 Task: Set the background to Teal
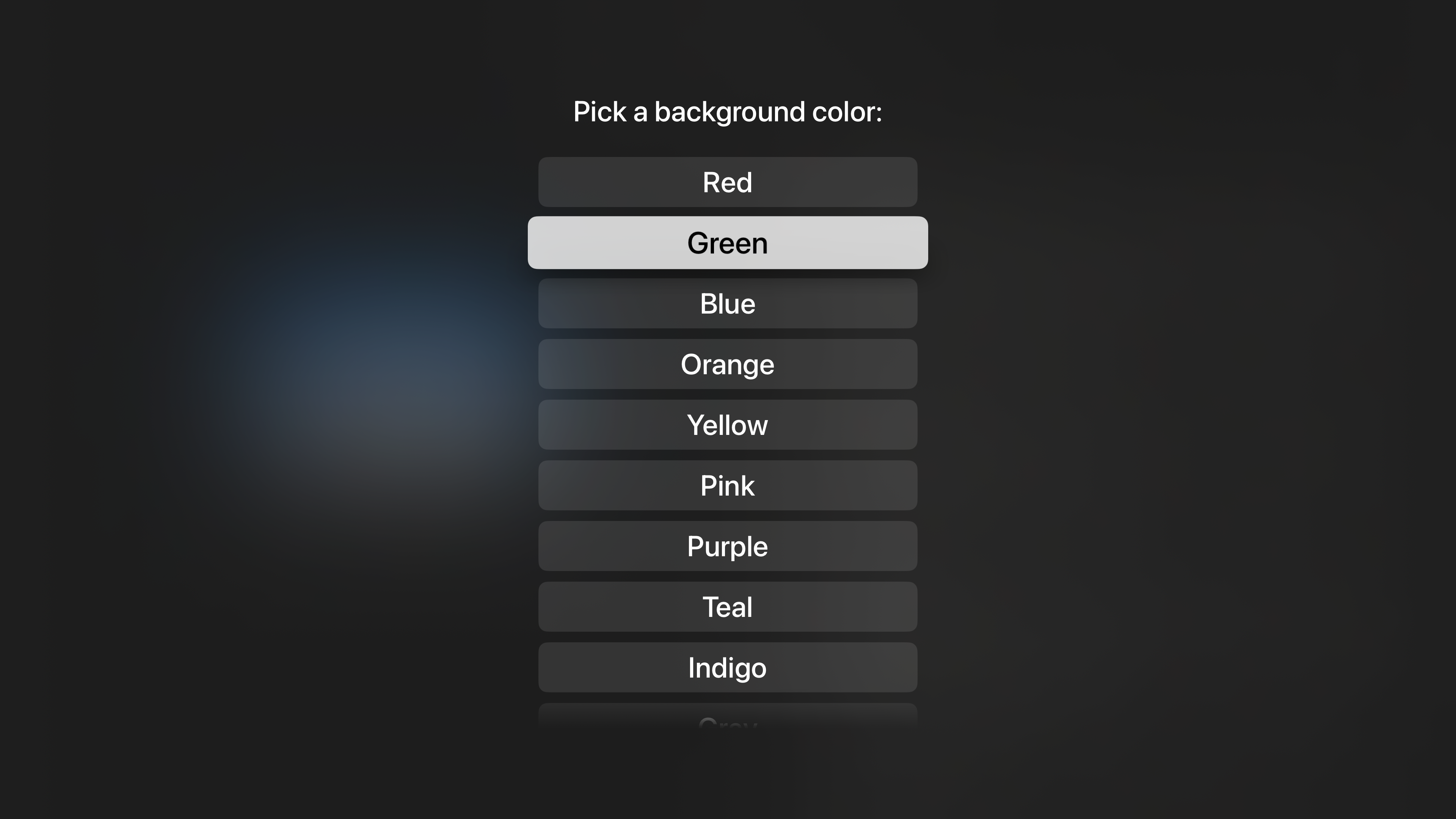point(728,607)
